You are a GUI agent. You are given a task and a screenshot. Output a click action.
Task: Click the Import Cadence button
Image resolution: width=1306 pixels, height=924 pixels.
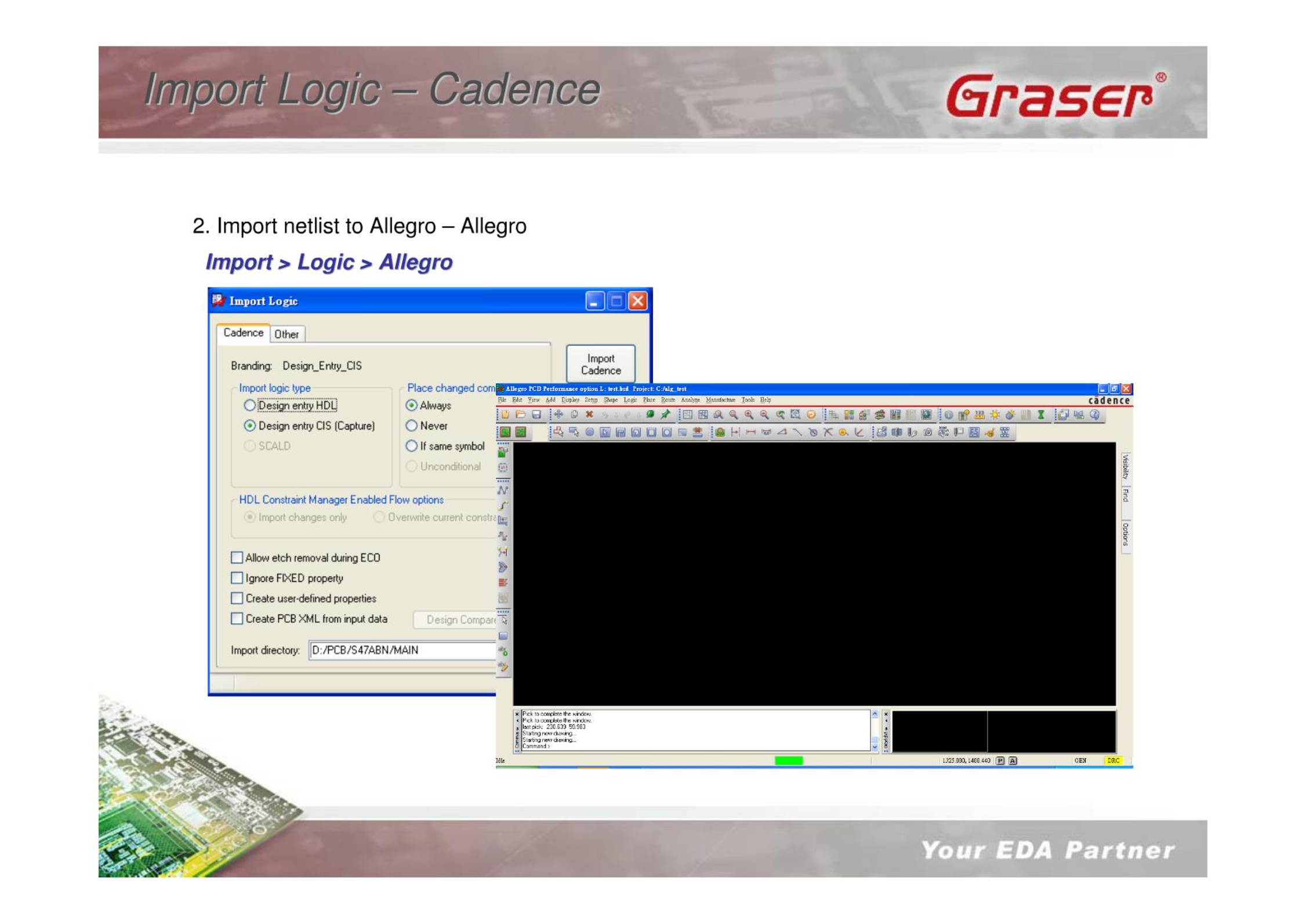tap(601, 364)
